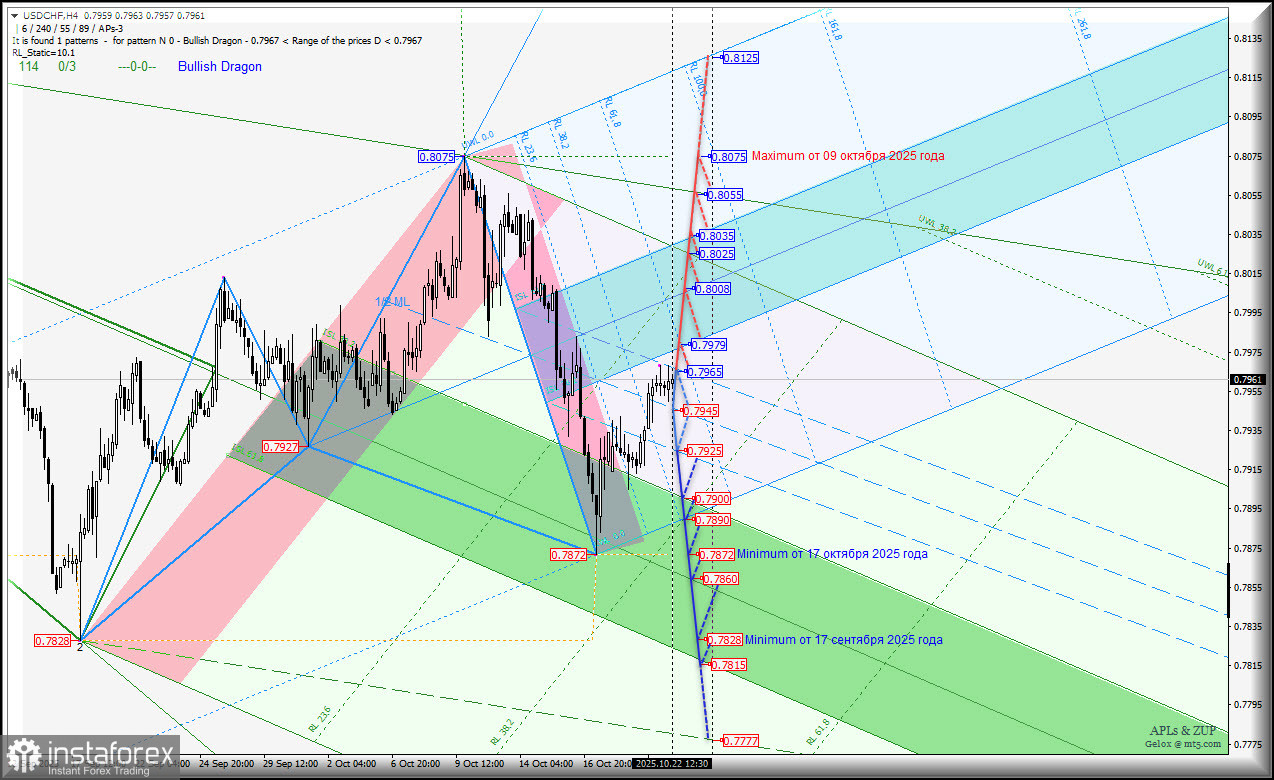Click the '2 Oct 04:00' time axis label
The width and height of the screenshot is (1274, 780).
(350, 763)
